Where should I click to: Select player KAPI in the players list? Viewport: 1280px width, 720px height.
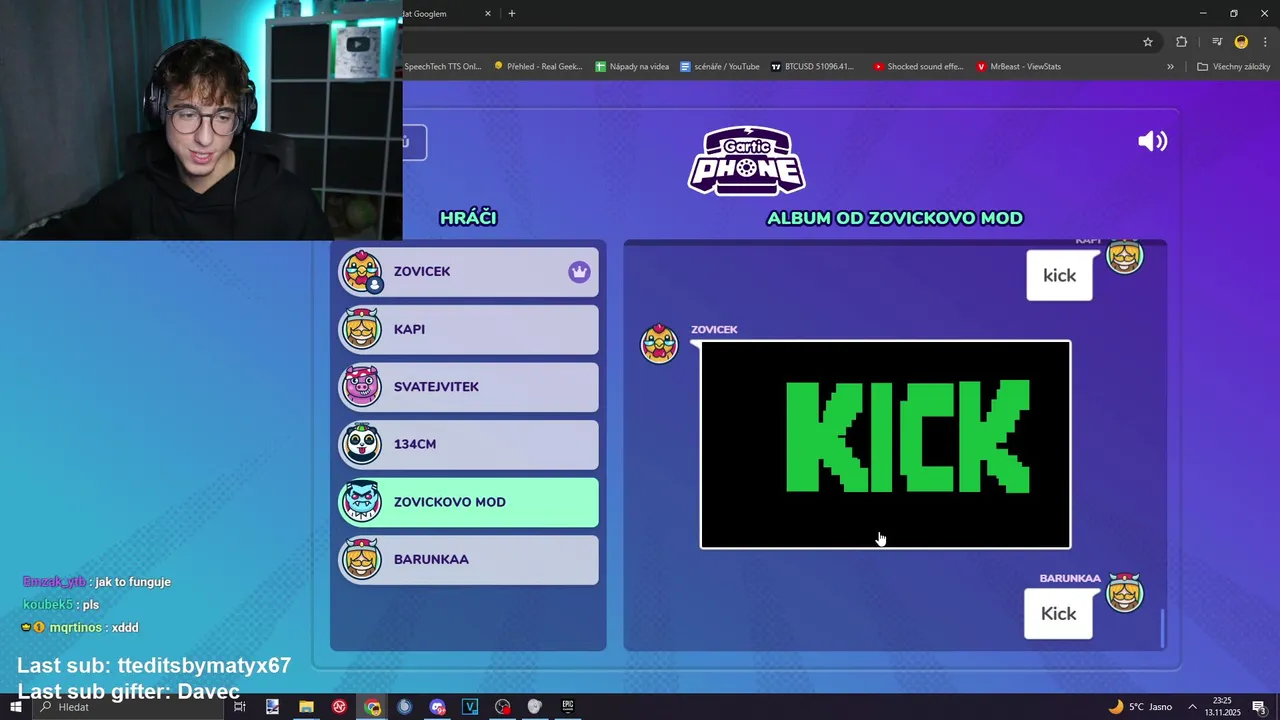tap(468, 329)
